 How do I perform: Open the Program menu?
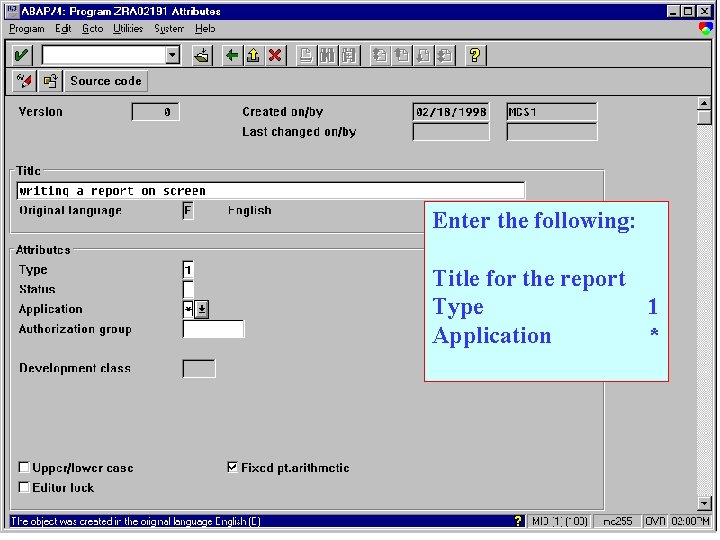27,28
